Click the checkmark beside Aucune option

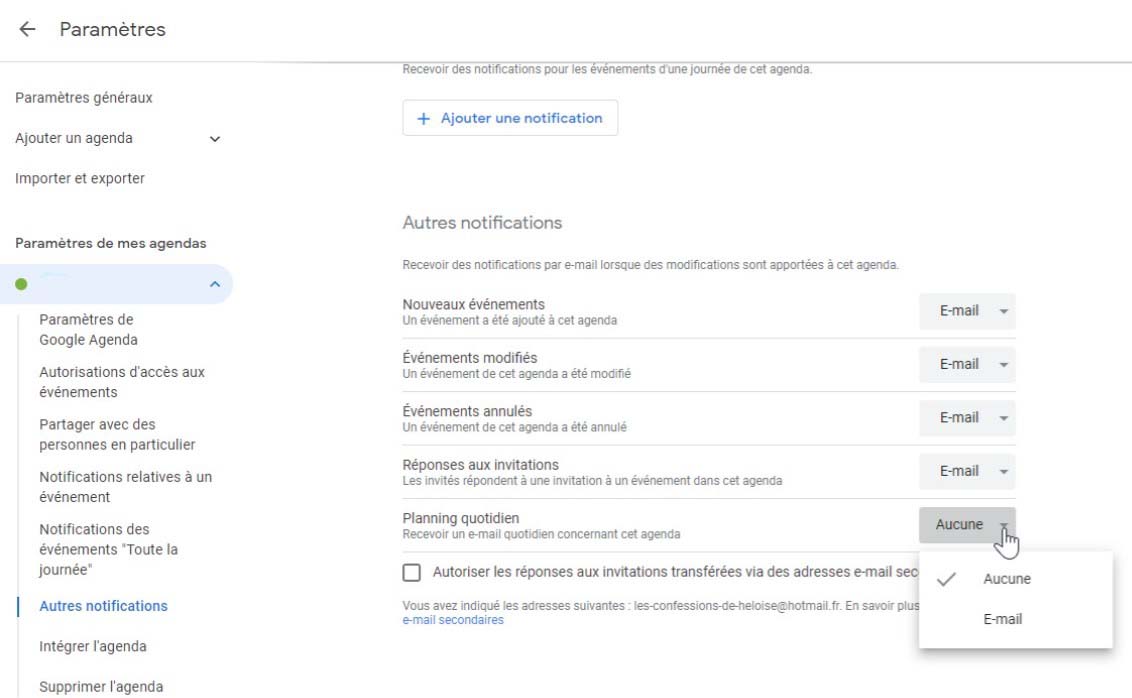[x=946, y=579]
